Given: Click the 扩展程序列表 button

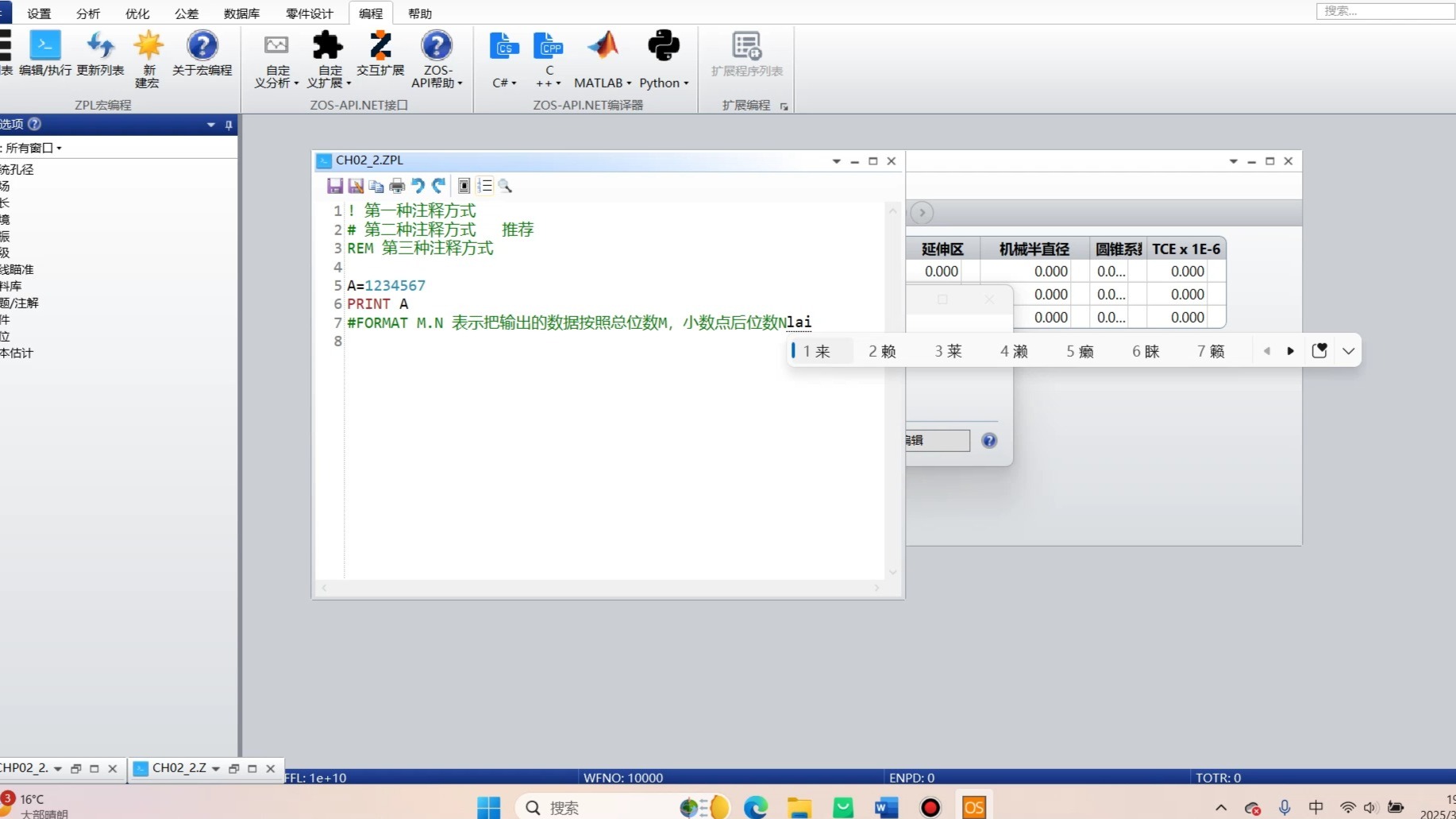Looking at the screenshot, I should pyautogui.click(x=747, y=53).
